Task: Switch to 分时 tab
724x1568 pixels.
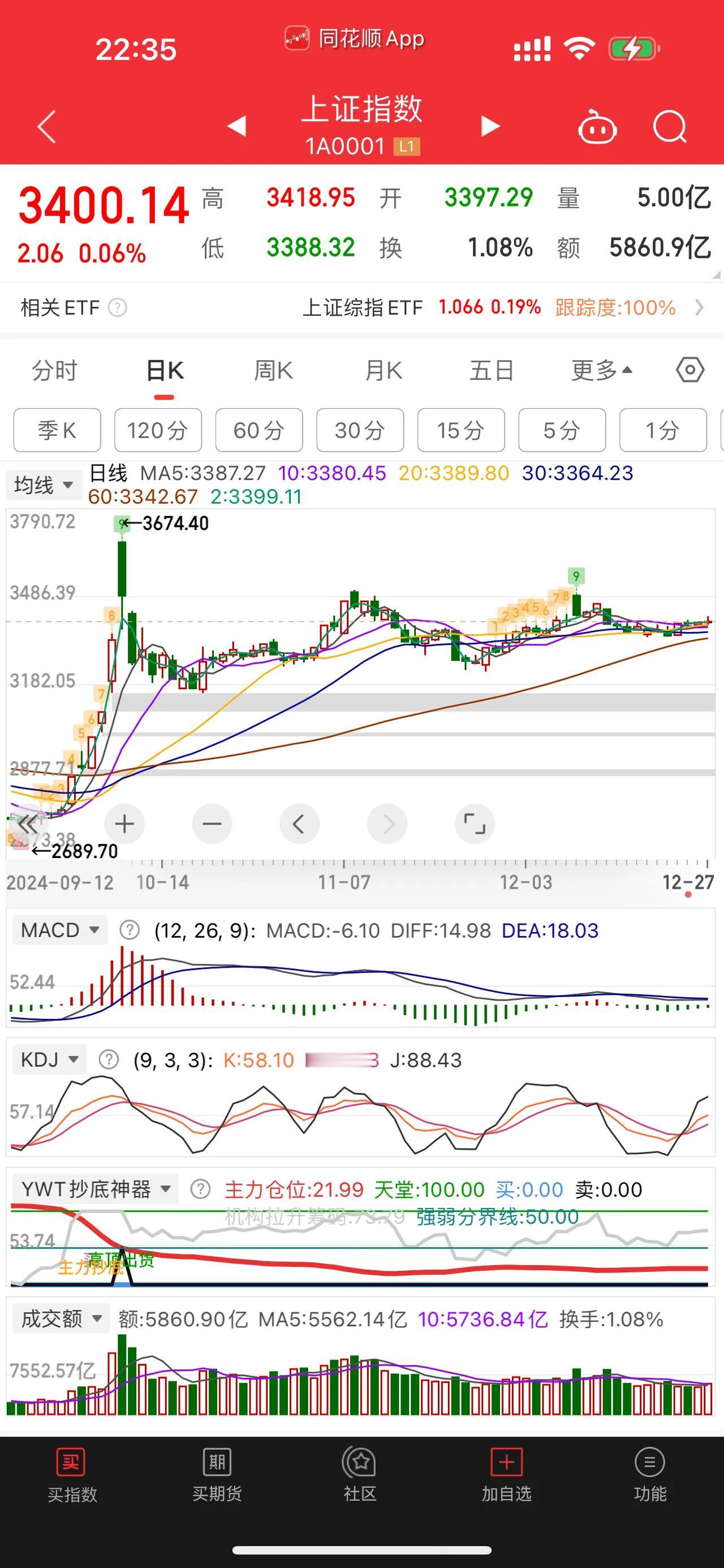Action: point(55,370)
